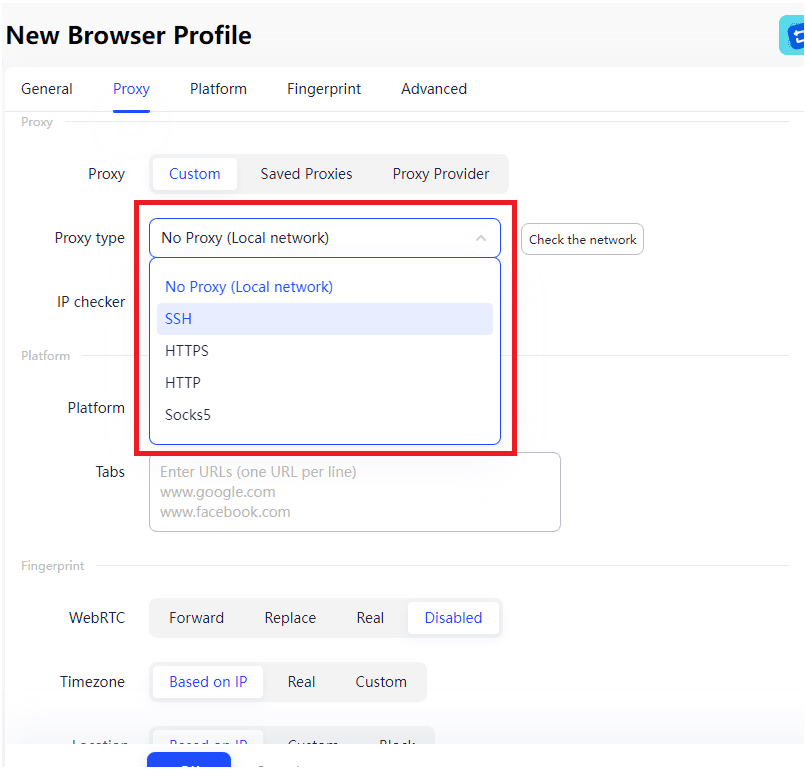Image resolution: width=806 pixels, height=769 pixels.
Task: Choose Custom for Timezone
Action: pos(381,682)
